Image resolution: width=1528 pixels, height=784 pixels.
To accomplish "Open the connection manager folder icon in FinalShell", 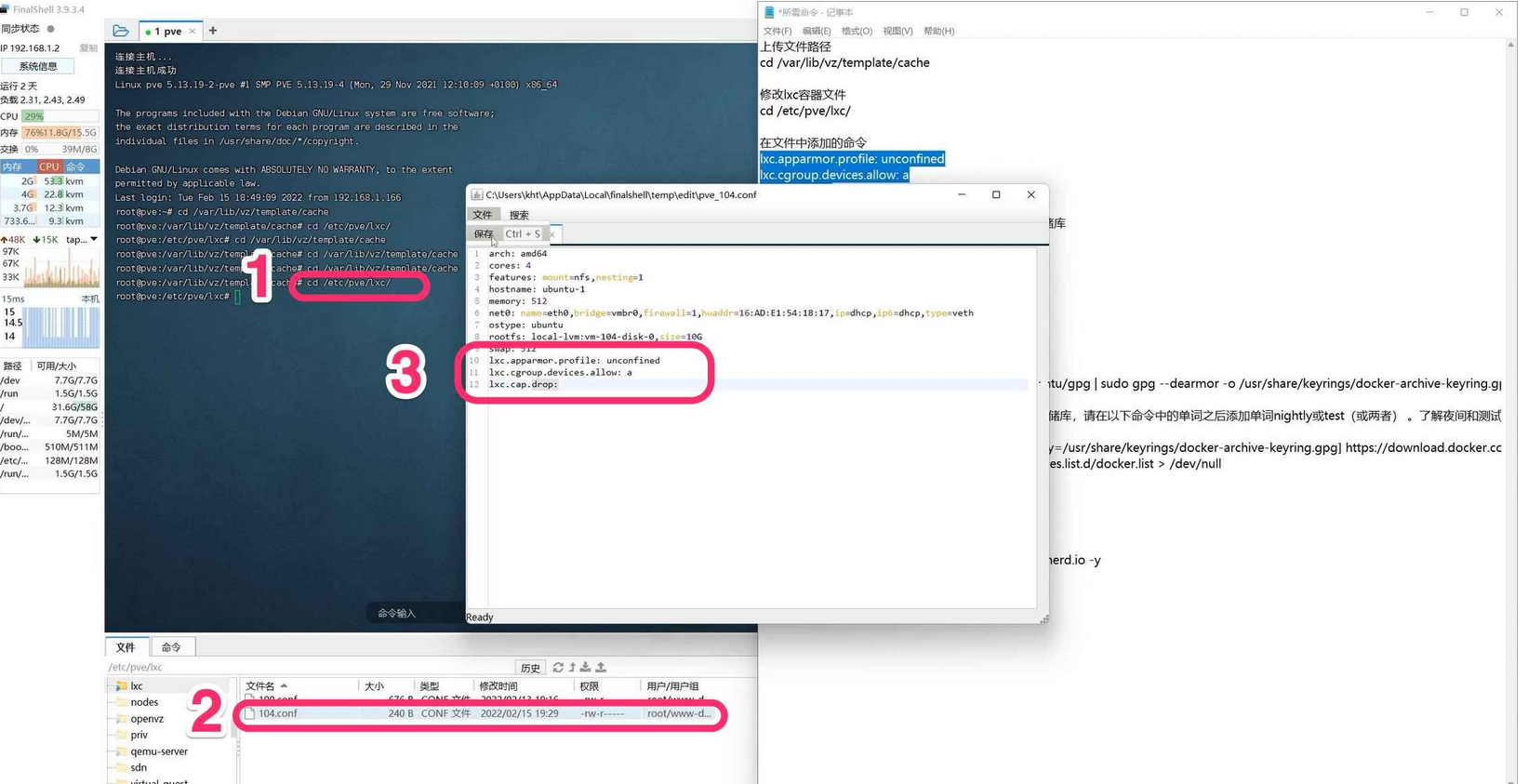I will 121,31.
